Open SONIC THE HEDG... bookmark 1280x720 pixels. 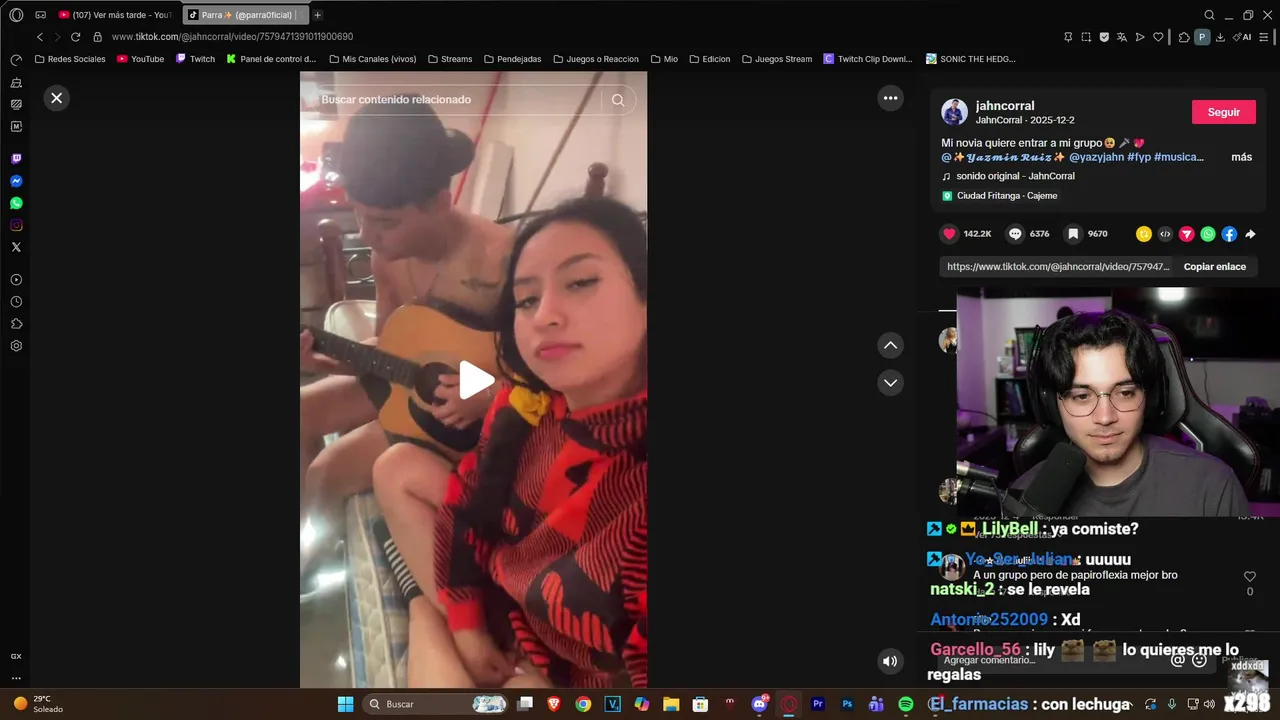click(x=970, y=59)
